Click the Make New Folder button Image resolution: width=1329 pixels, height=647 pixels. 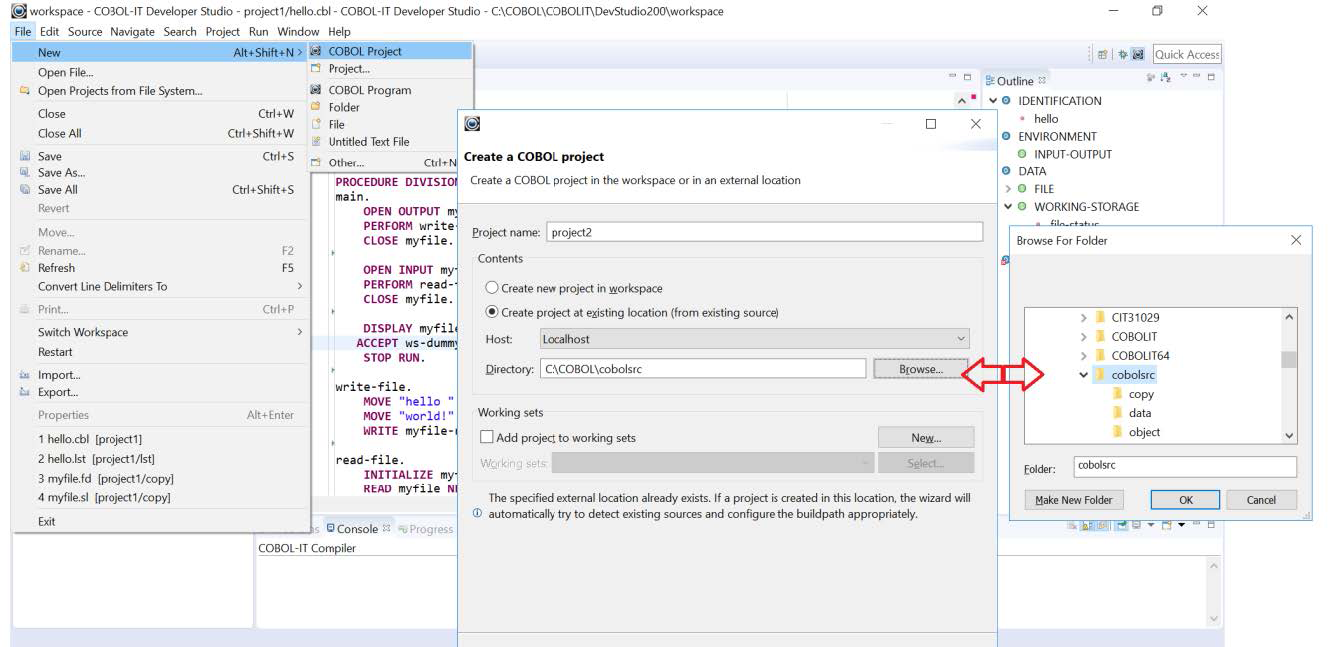pyautogui.click(x=1073, y=499)
